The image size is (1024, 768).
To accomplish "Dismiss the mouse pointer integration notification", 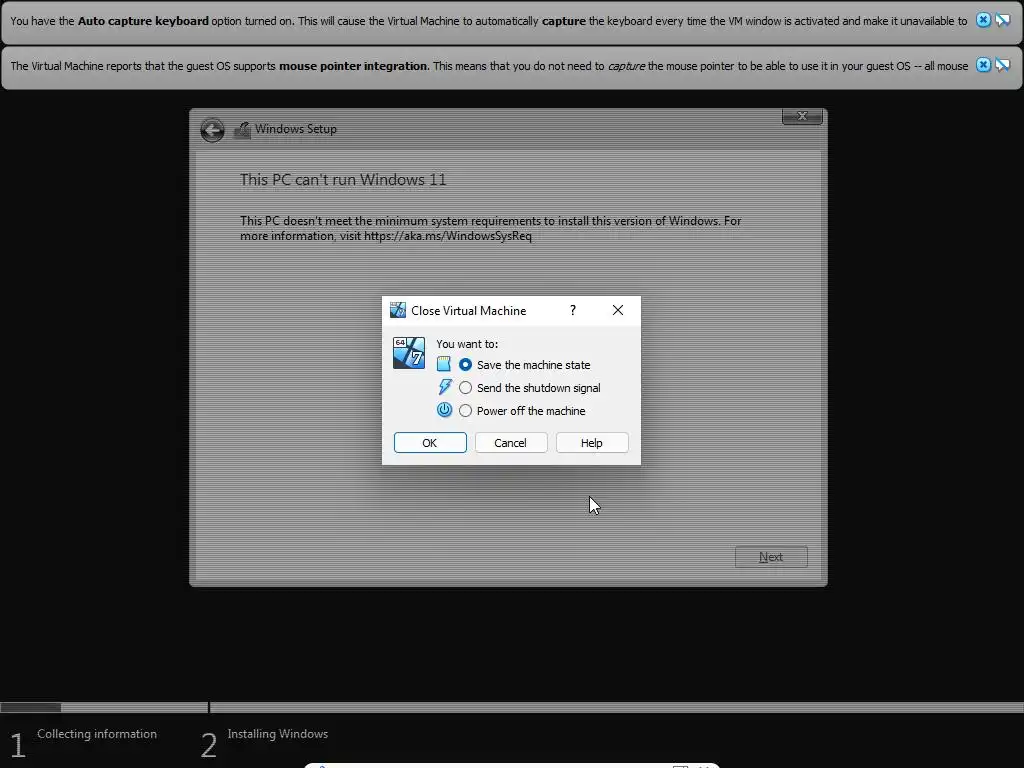I will tap(983, 65).
